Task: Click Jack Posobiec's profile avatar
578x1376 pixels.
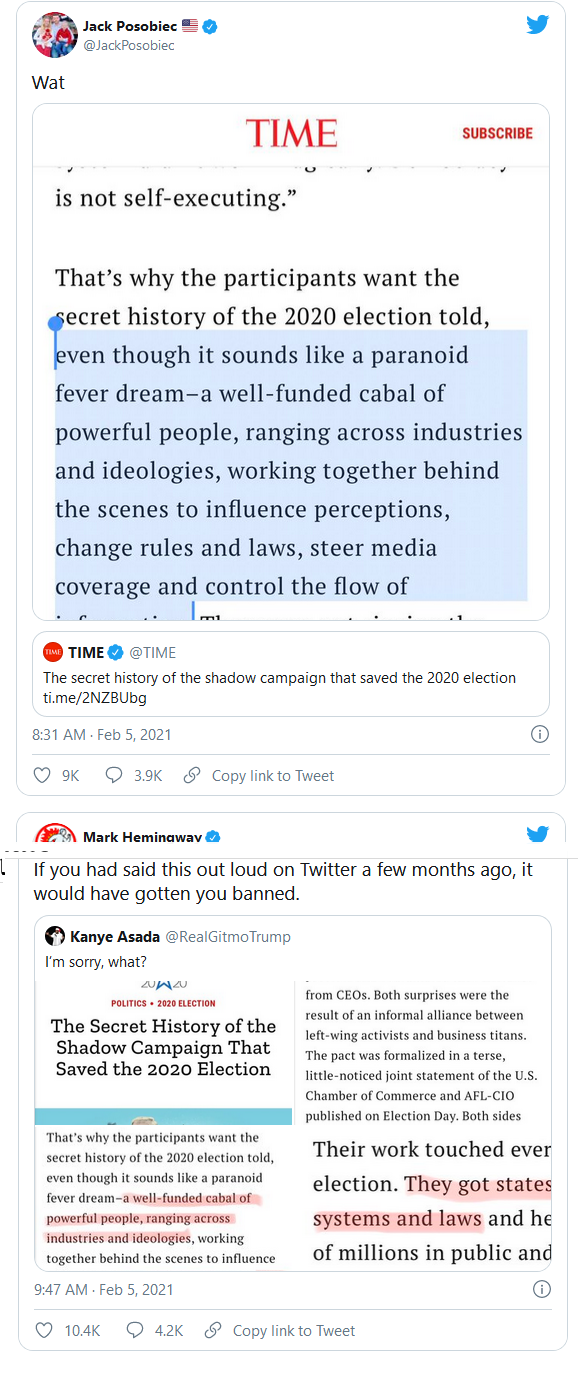Action: [x=54, y=33]
